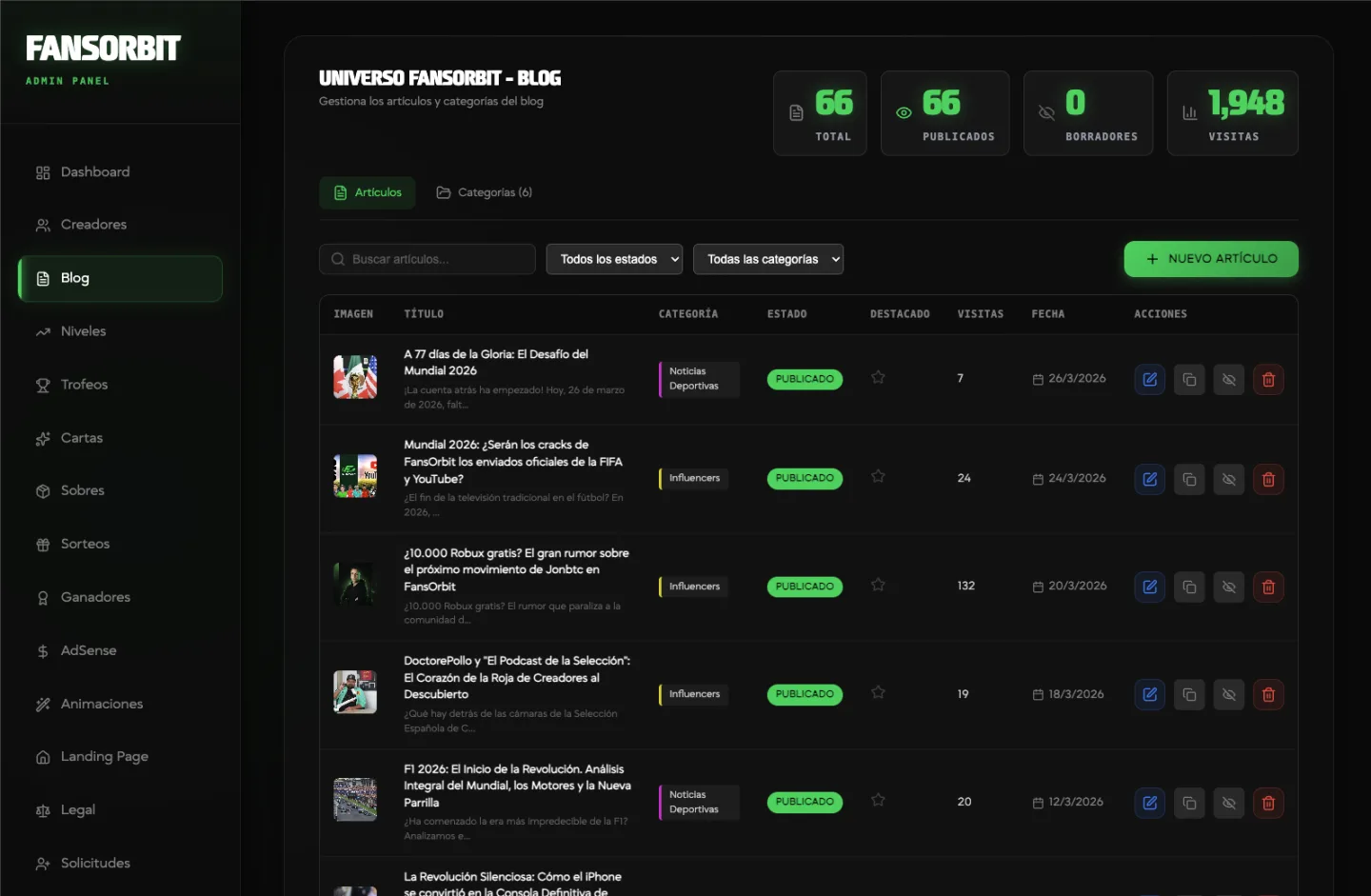Screen dimensions: 1371x896
Task: Switch to the Categorías (6) tab
Action: pos(484,192)
